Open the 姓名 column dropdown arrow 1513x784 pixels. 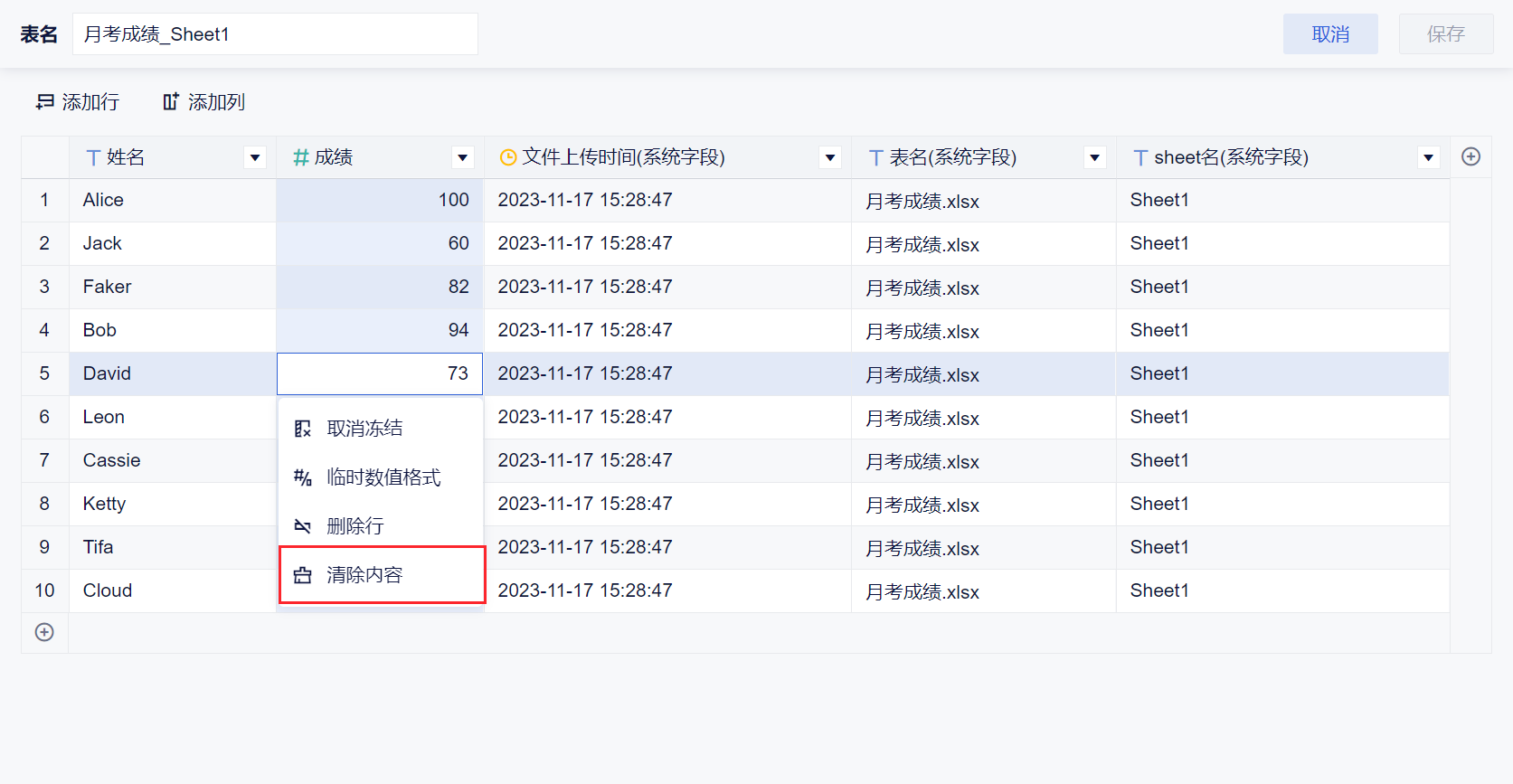coord(255,157)
